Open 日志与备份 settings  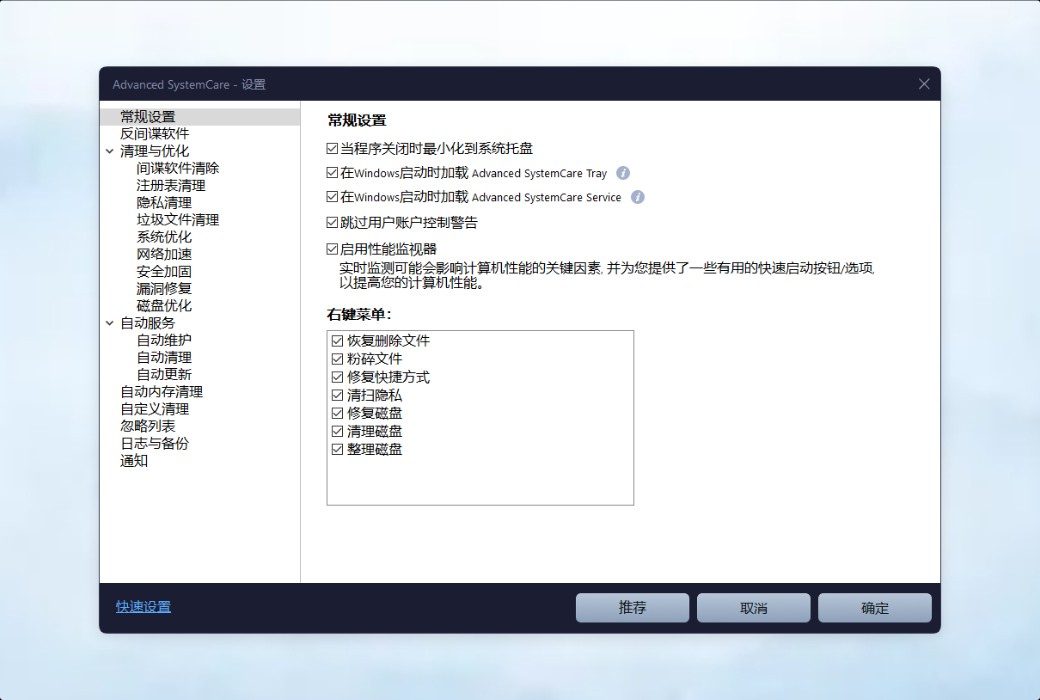(x=155, y=444)
